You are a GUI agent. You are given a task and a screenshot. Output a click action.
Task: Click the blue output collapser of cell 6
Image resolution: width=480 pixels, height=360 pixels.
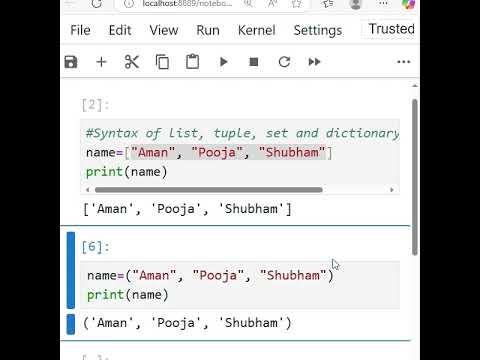click(x=71, y=324)
